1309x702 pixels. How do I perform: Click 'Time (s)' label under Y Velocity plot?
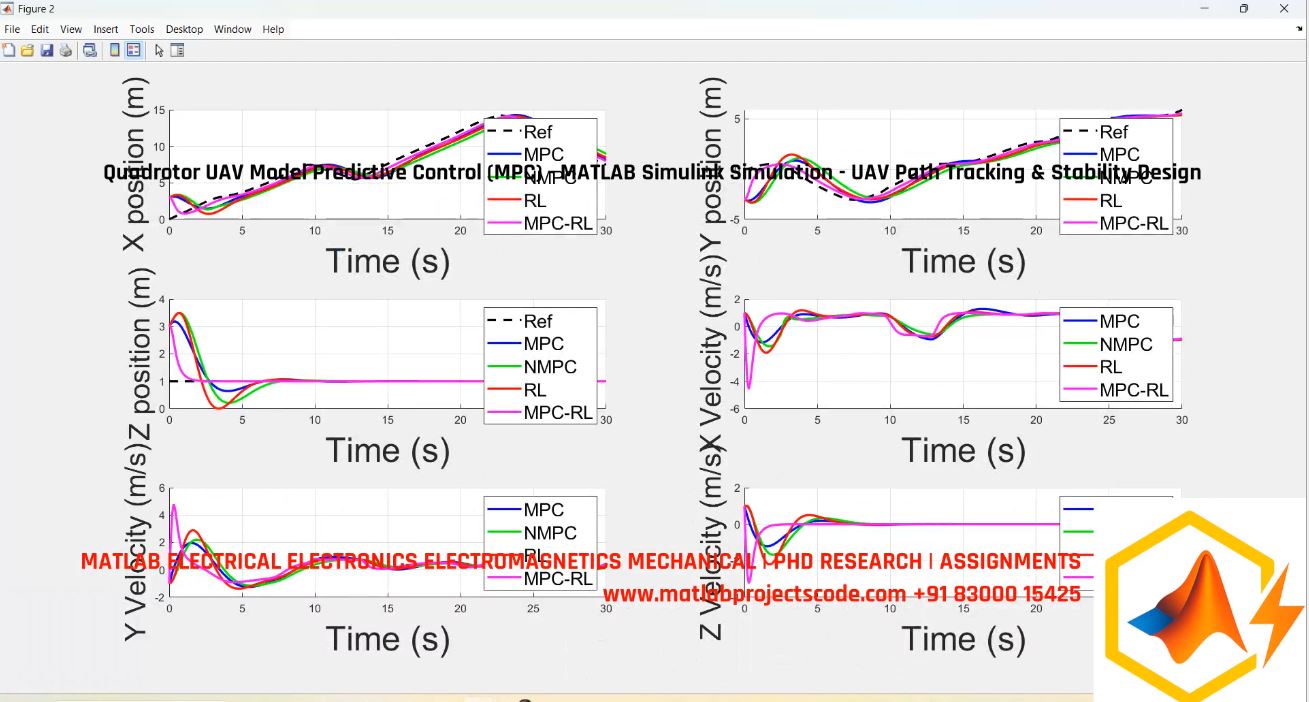(388, 638)
